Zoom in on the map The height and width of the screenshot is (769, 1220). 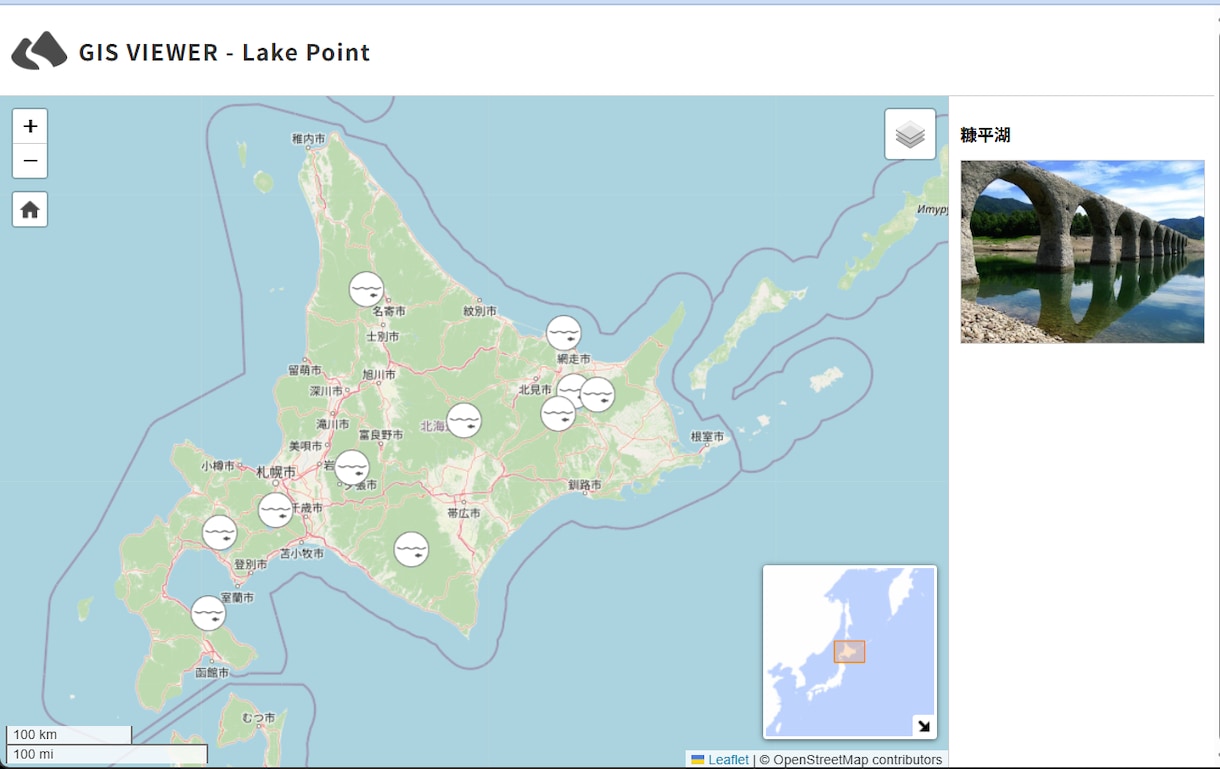(30, 127)
